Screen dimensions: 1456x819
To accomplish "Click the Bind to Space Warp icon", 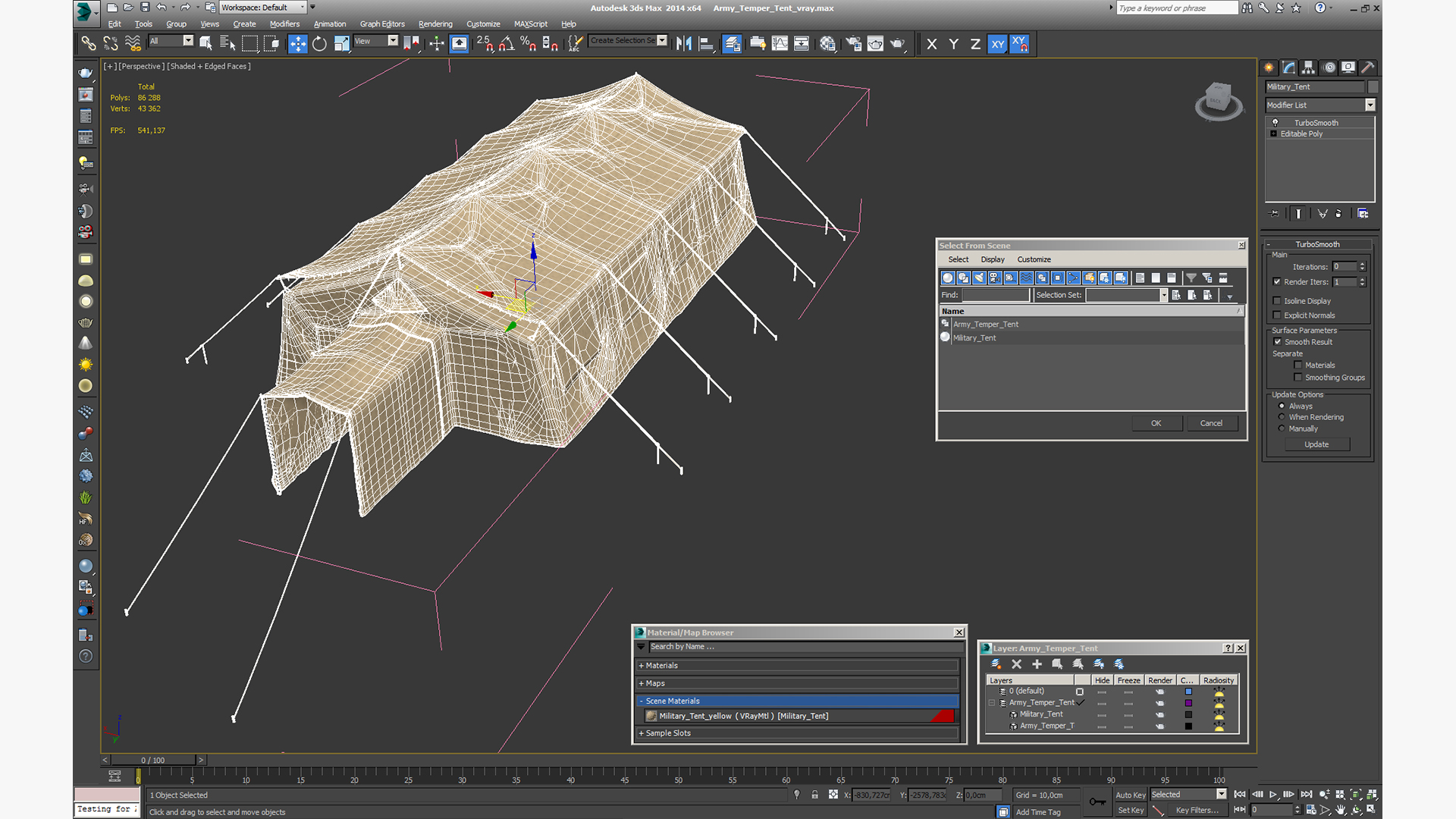I will pyautogui.click(x=133, y=43).
